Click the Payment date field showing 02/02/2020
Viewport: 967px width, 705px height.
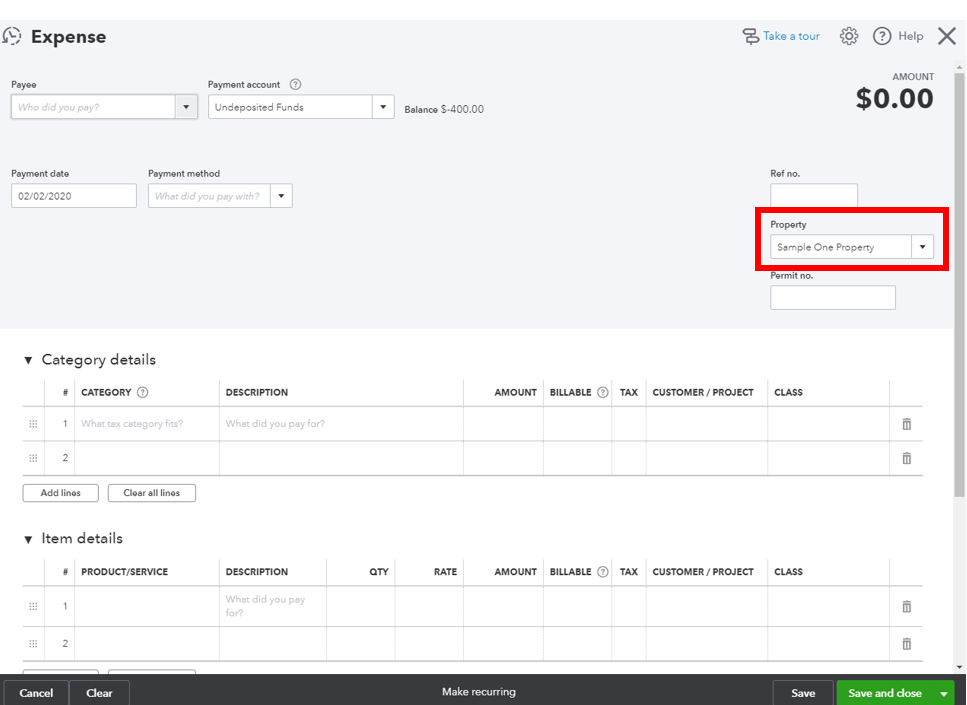pos(74,196)
